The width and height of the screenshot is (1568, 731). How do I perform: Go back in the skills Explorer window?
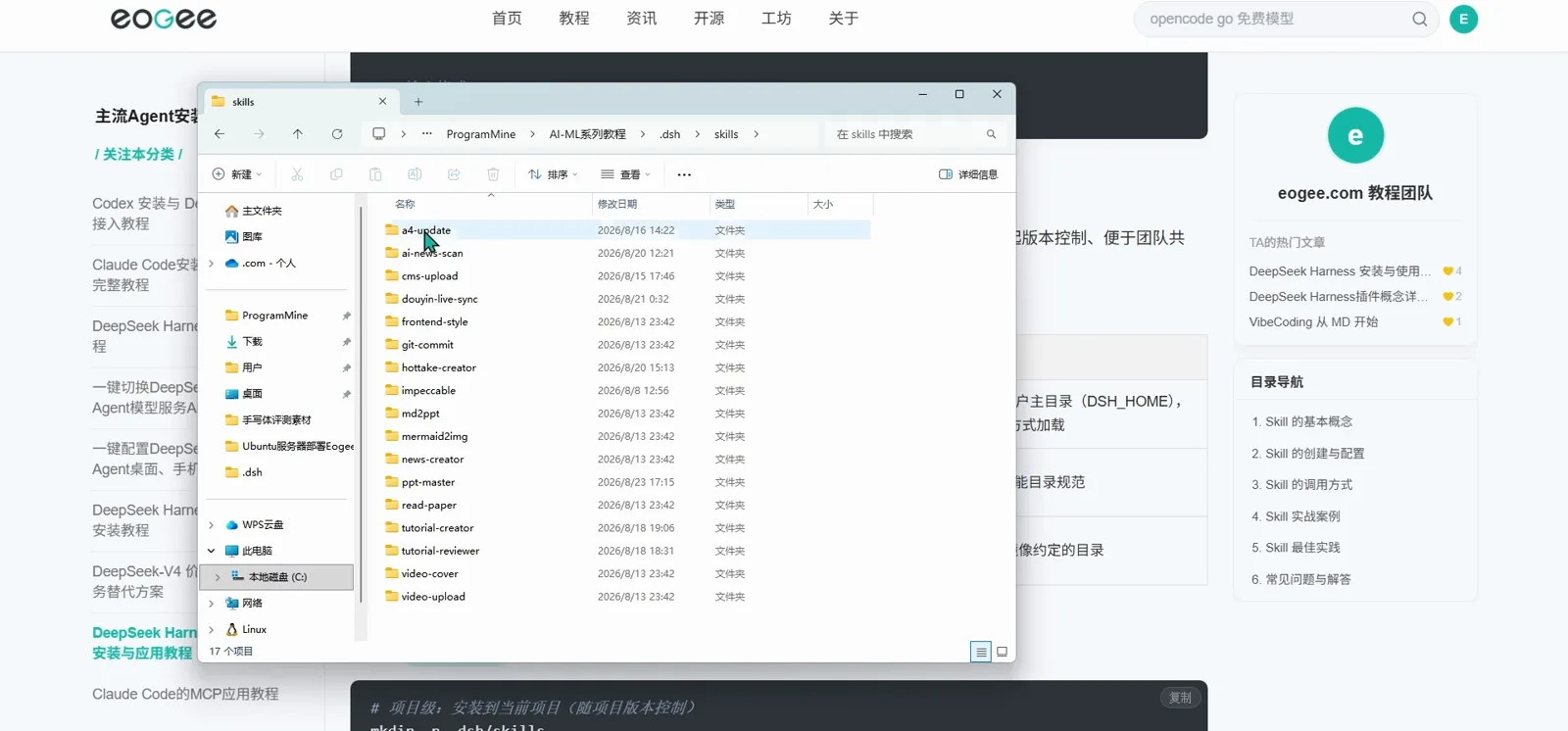point(220,134)
